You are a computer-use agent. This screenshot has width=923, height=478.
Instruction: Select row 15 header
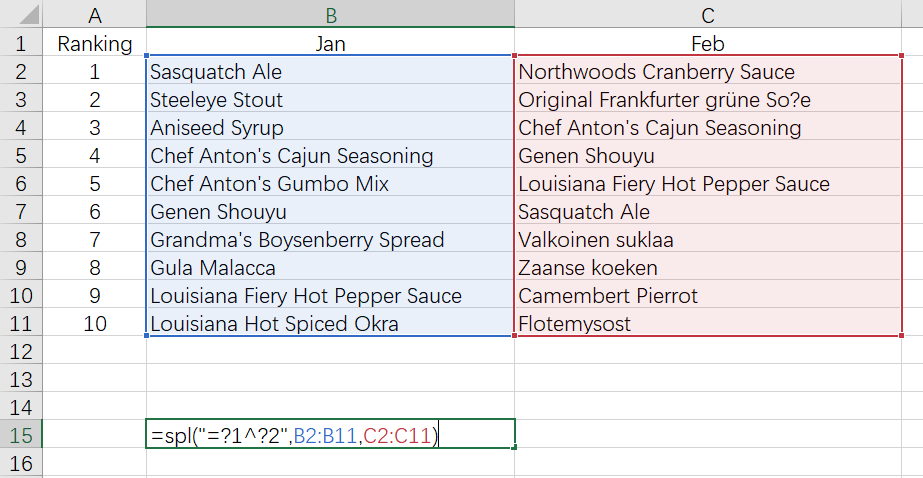click(x=22, y=435)
